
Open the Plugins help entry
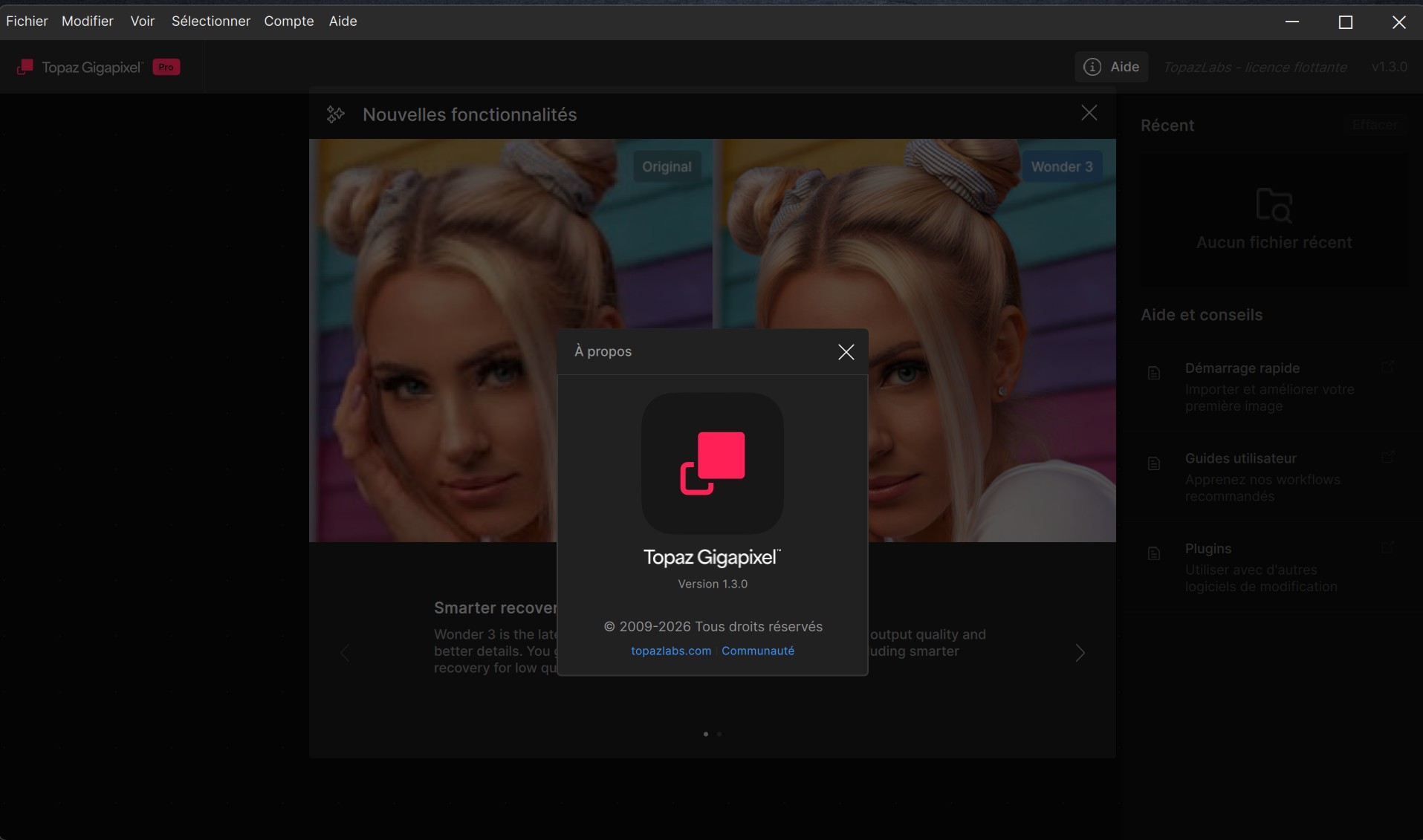(1272, 567)
